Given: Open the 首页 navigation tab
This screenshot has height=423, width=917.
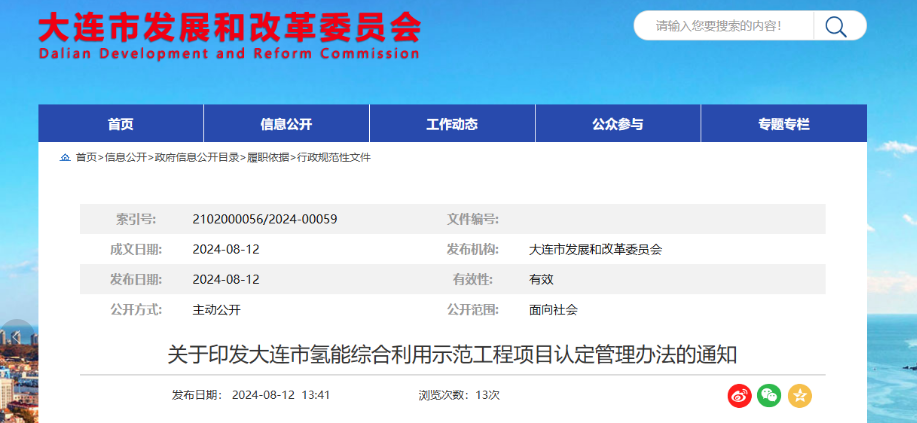Looking at the screenshot, I should [120, 124].
